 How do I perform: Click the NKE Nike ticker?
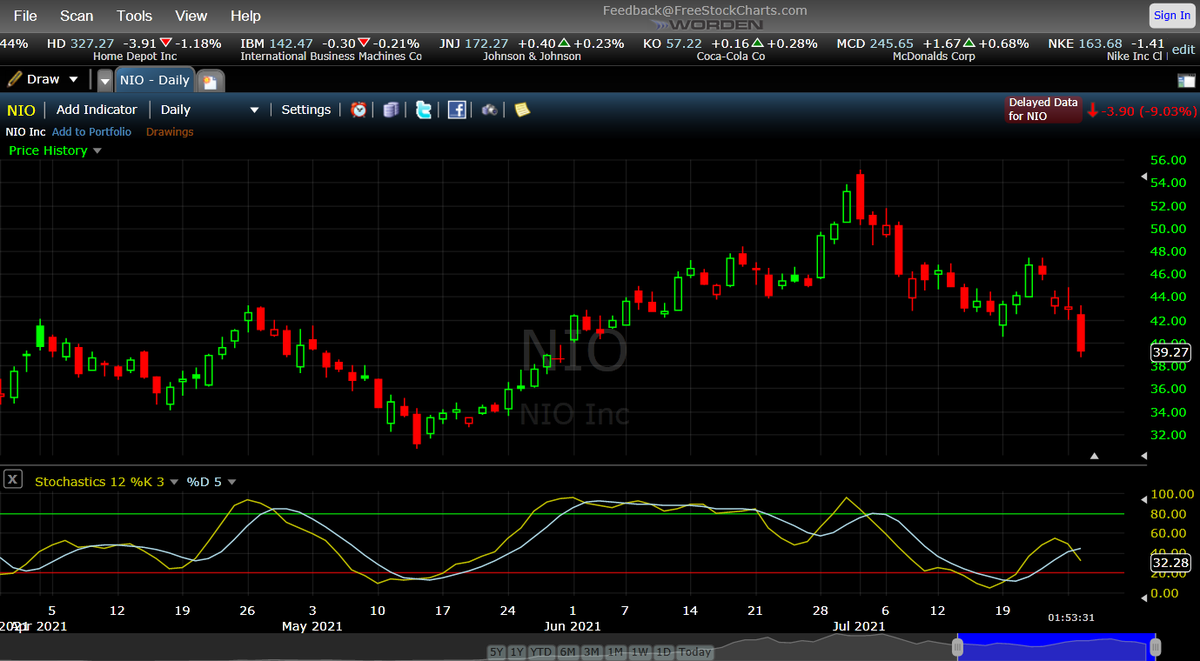(1107, 49)
